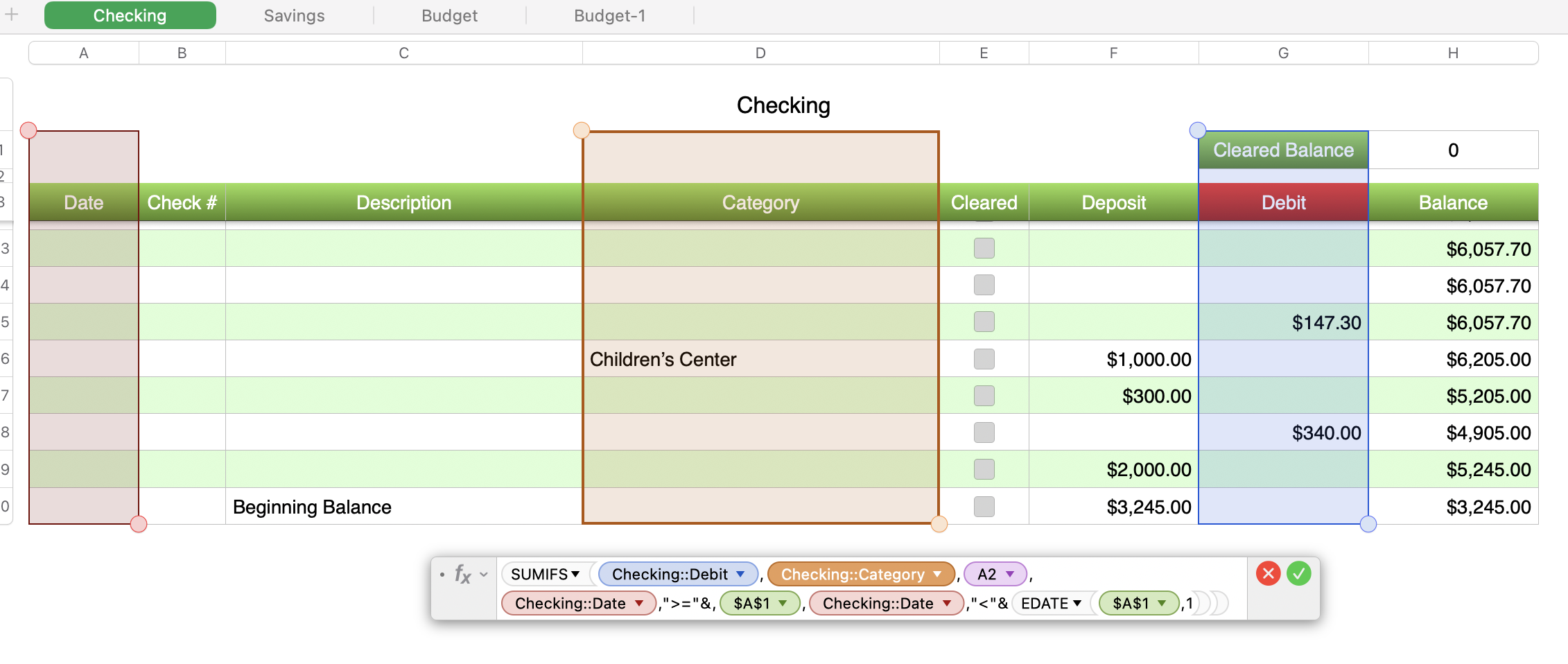Click top-left handle of the Debit range

point(1197,130)
